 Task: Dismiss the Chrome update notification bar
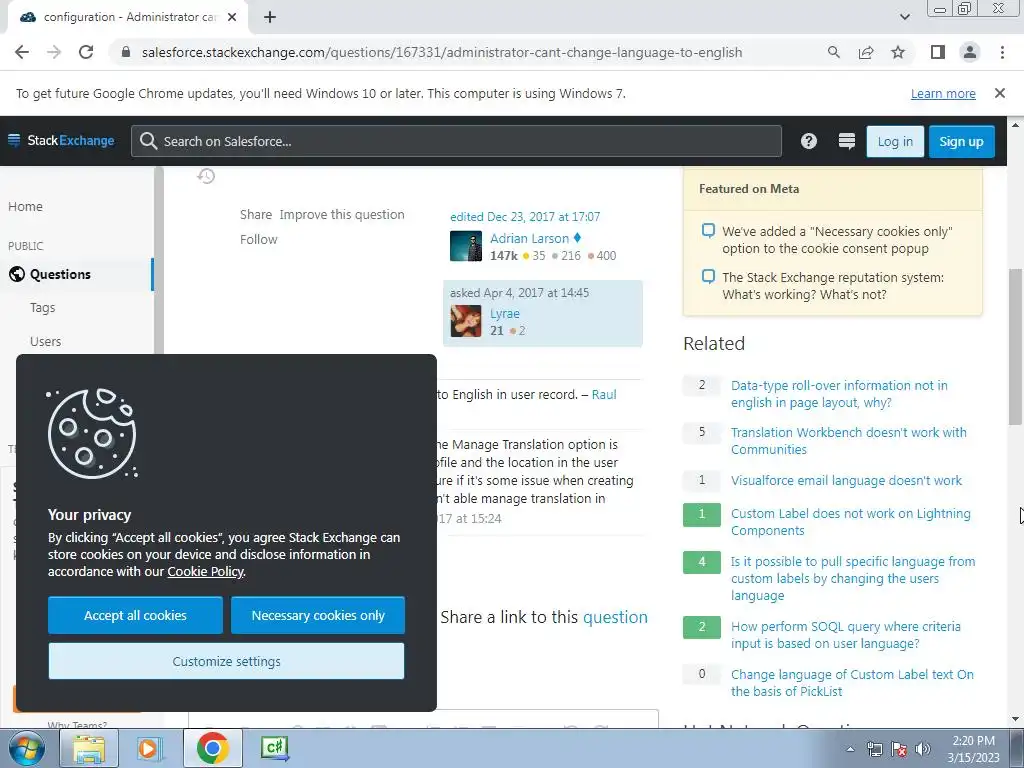pos(999,93)
